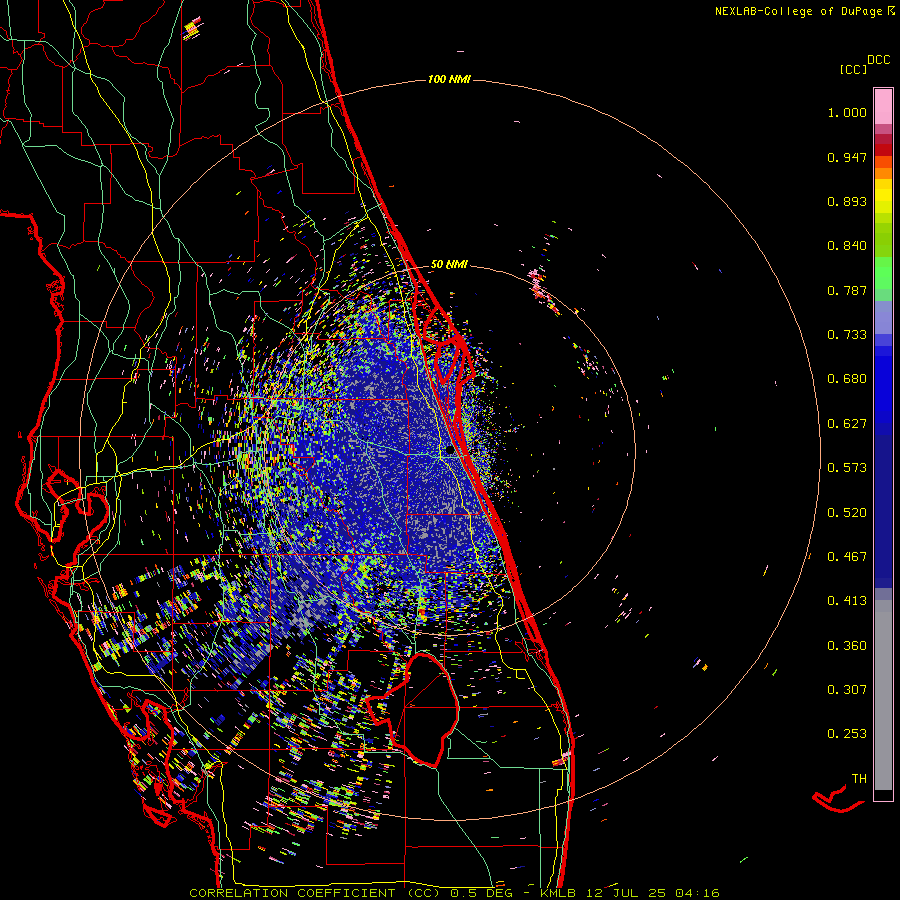Click the 50 NMI range ring label
Image resolution: width=900 pixels, height=900 pixels.
click(x=449, y=265)
